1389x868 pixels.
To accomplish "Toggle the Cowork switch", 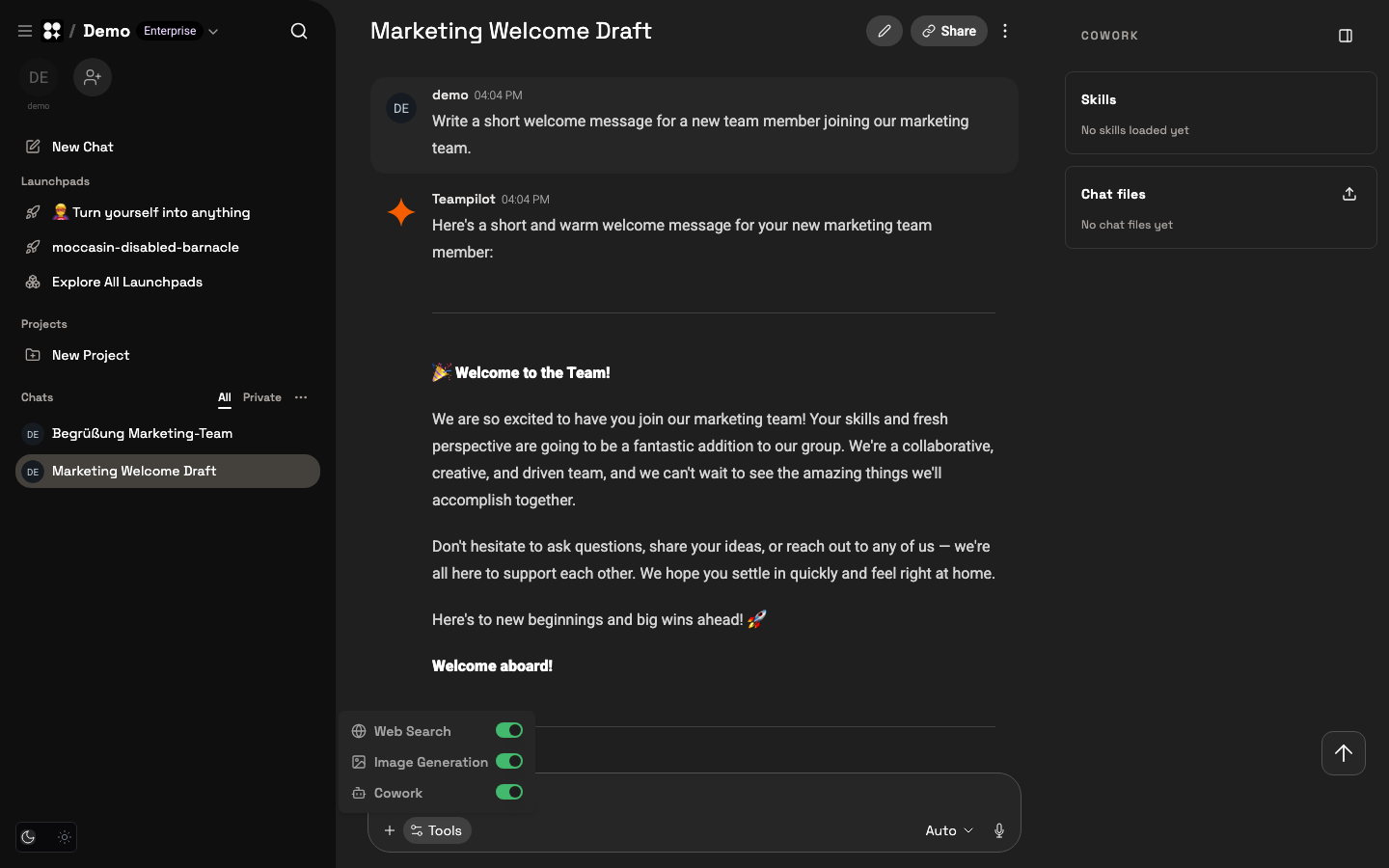I will pyautogui.click(x=509, y=792).
